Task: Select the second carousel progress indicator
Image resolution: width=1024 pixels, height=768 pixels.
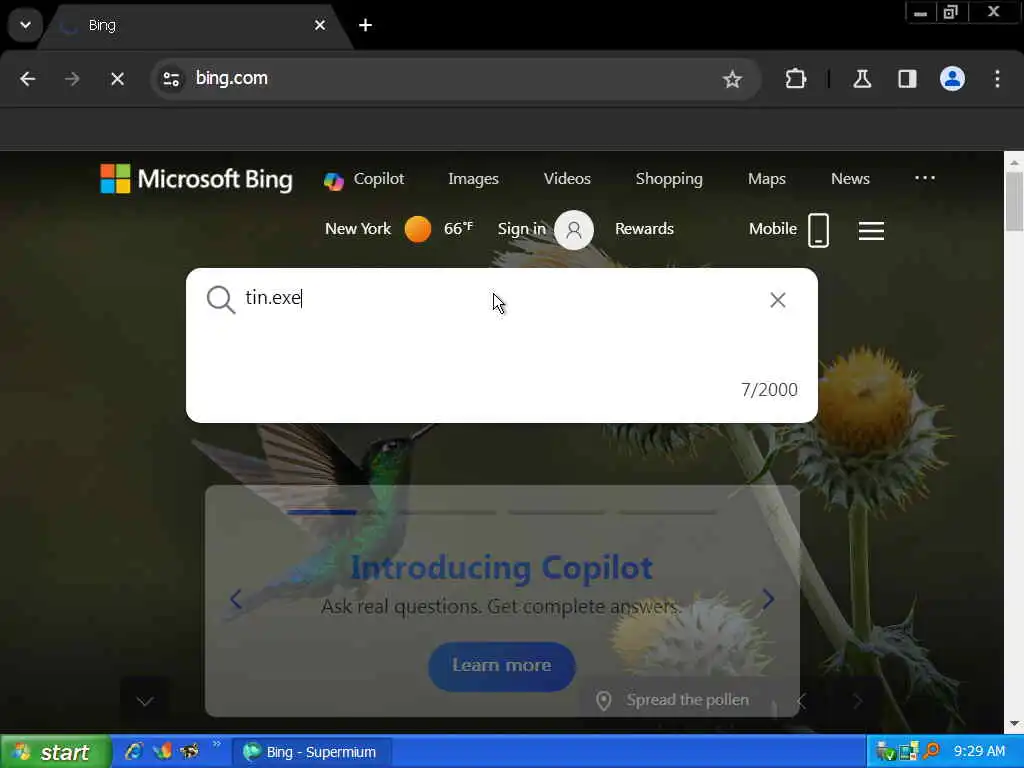Action: click(448, 513)
